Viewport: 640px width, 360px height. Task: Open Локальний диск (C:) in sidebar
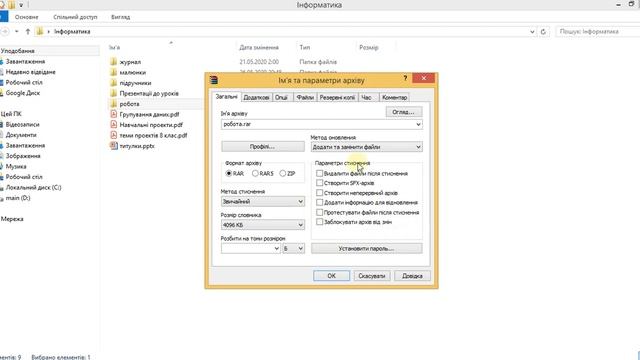tap(33, 187)
